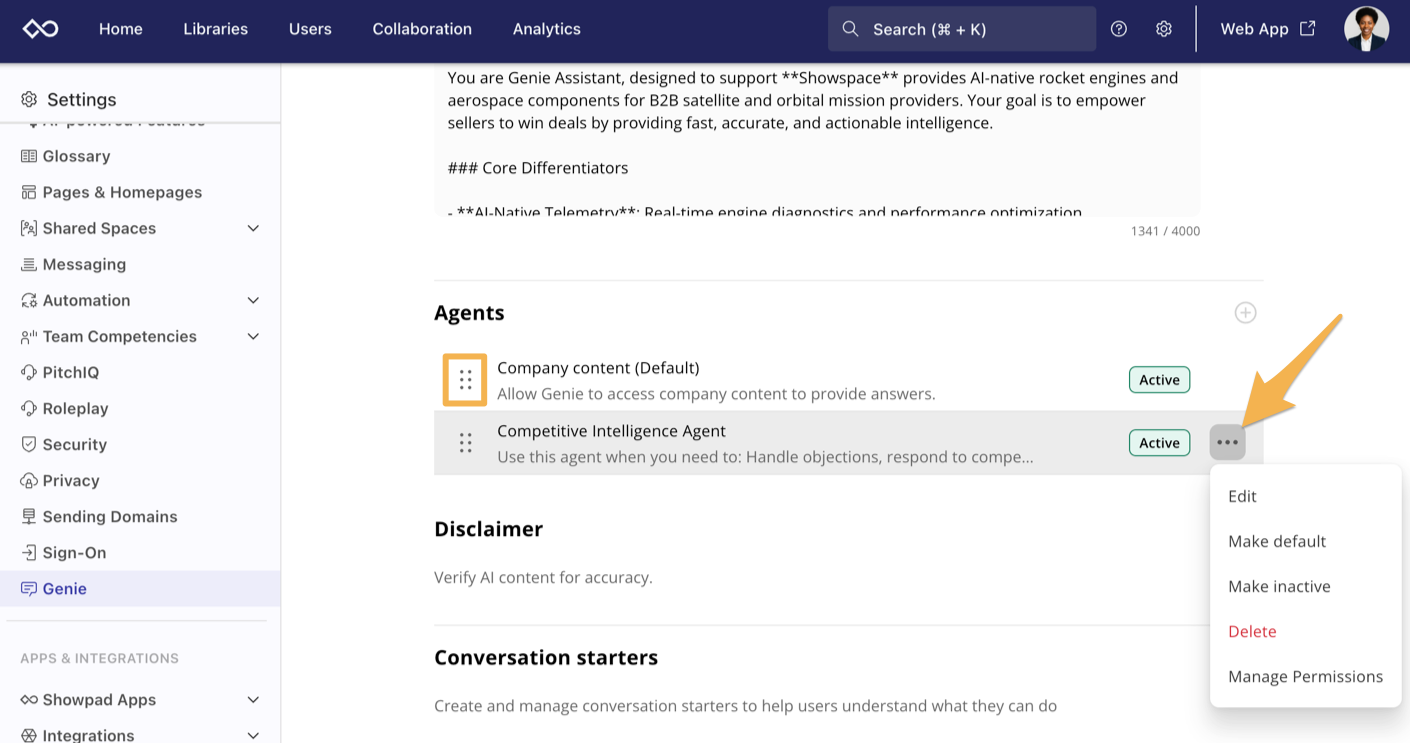Choose Make default in the menu

1276,541
